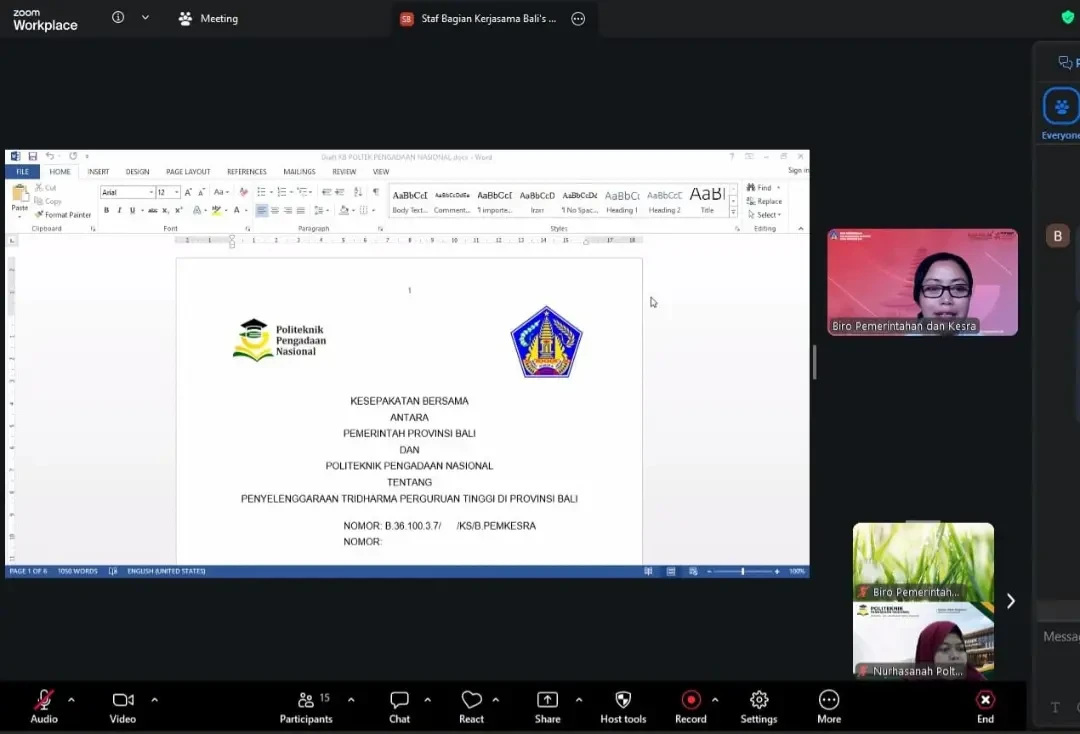Select Everyone in the chat recipient panel
1080x734 pixels.
1061,114
